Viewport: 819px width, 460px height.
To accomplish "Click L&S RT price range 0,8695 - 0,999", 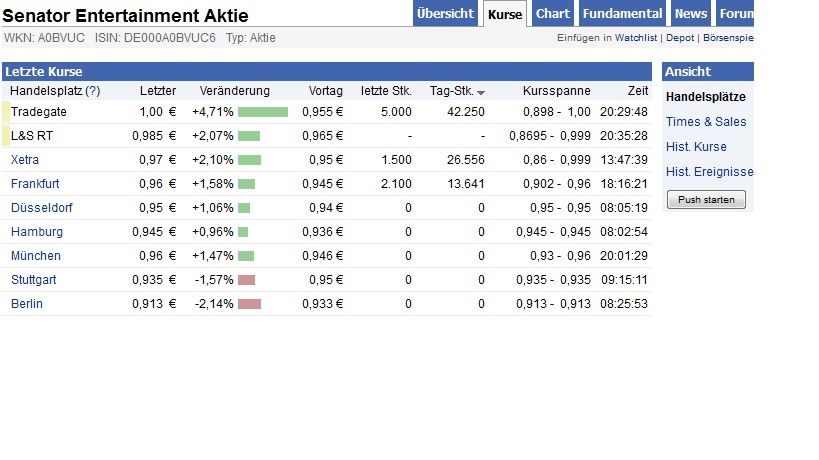I will click(x=549, y=136).
